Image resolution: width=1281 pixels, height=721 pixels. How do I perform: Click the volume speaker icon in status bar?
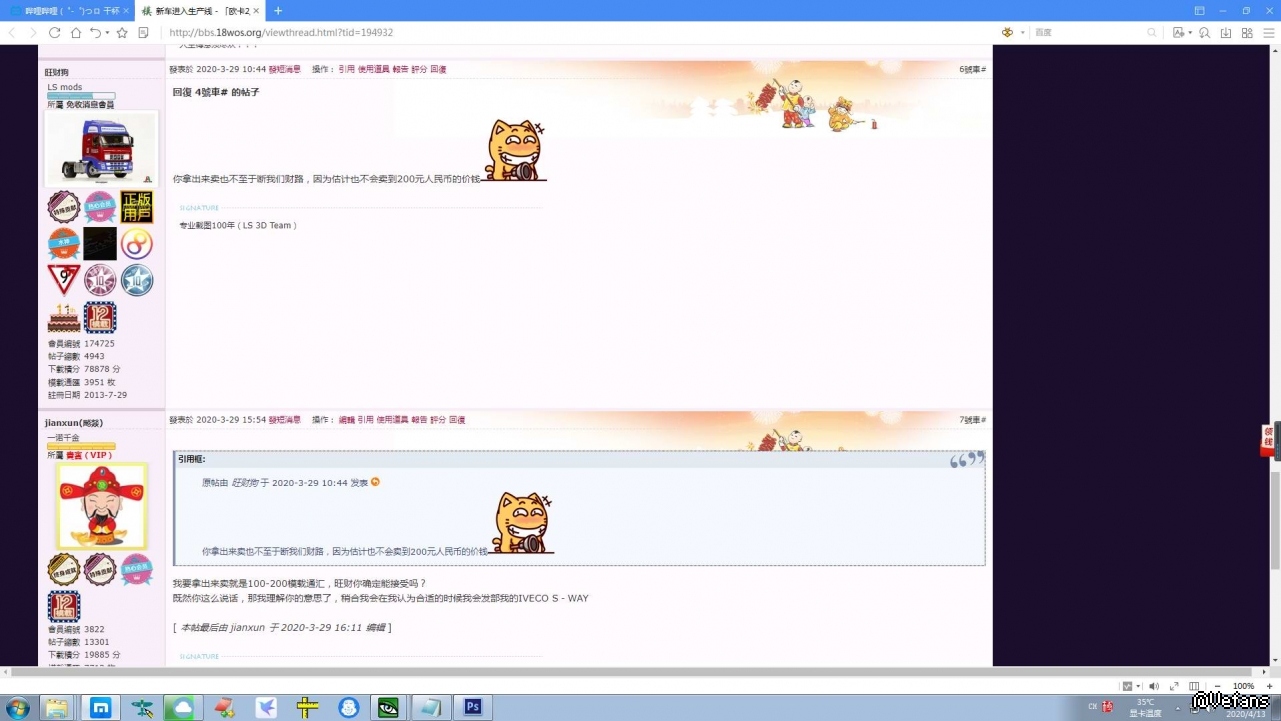pyautogui.click(x=1154, y=686)
